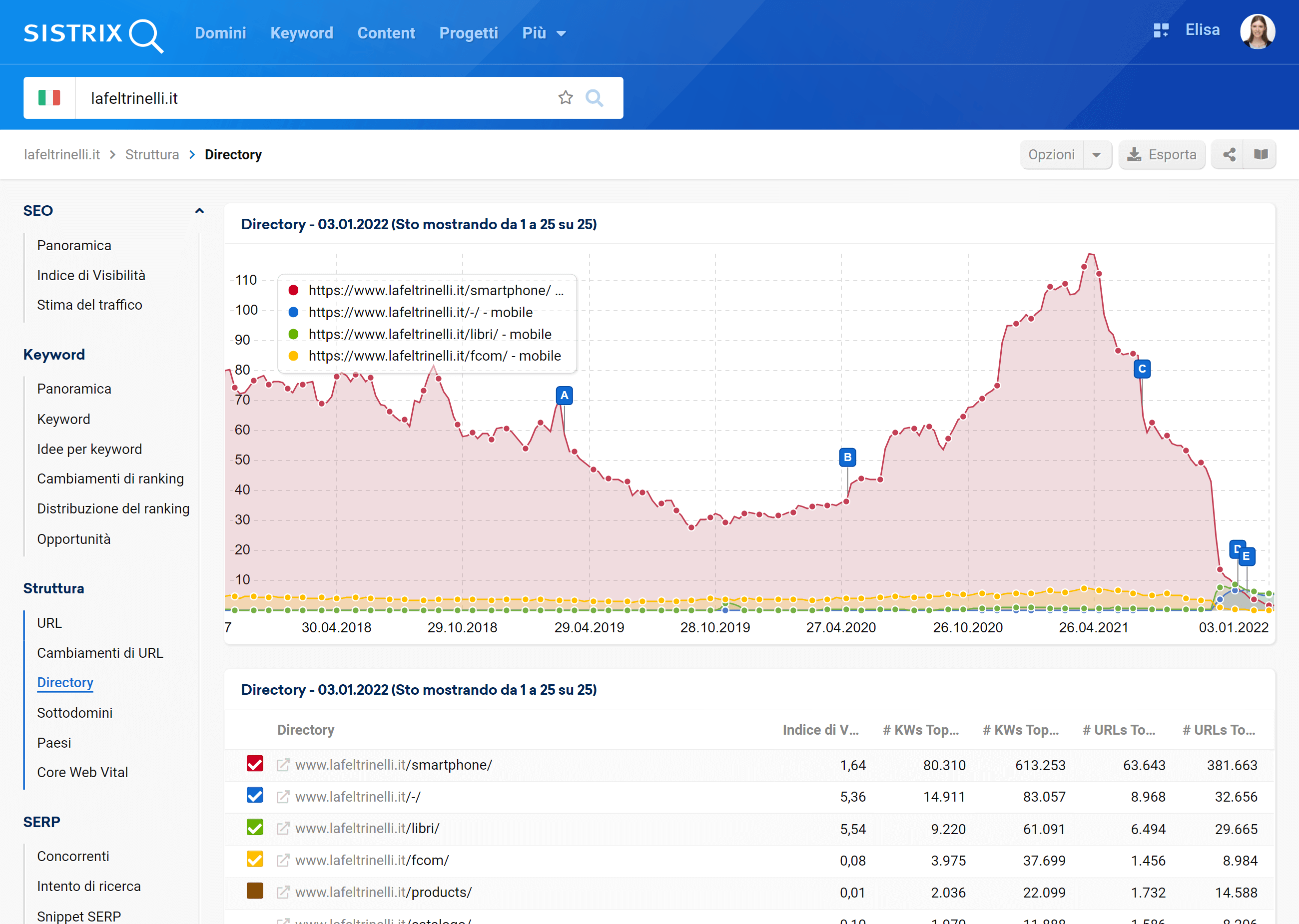Image resolution: width=1299 pixels, height=924 pixels.
Task: Open Sottodomini in sidebar
Action: tap(74, 713)
